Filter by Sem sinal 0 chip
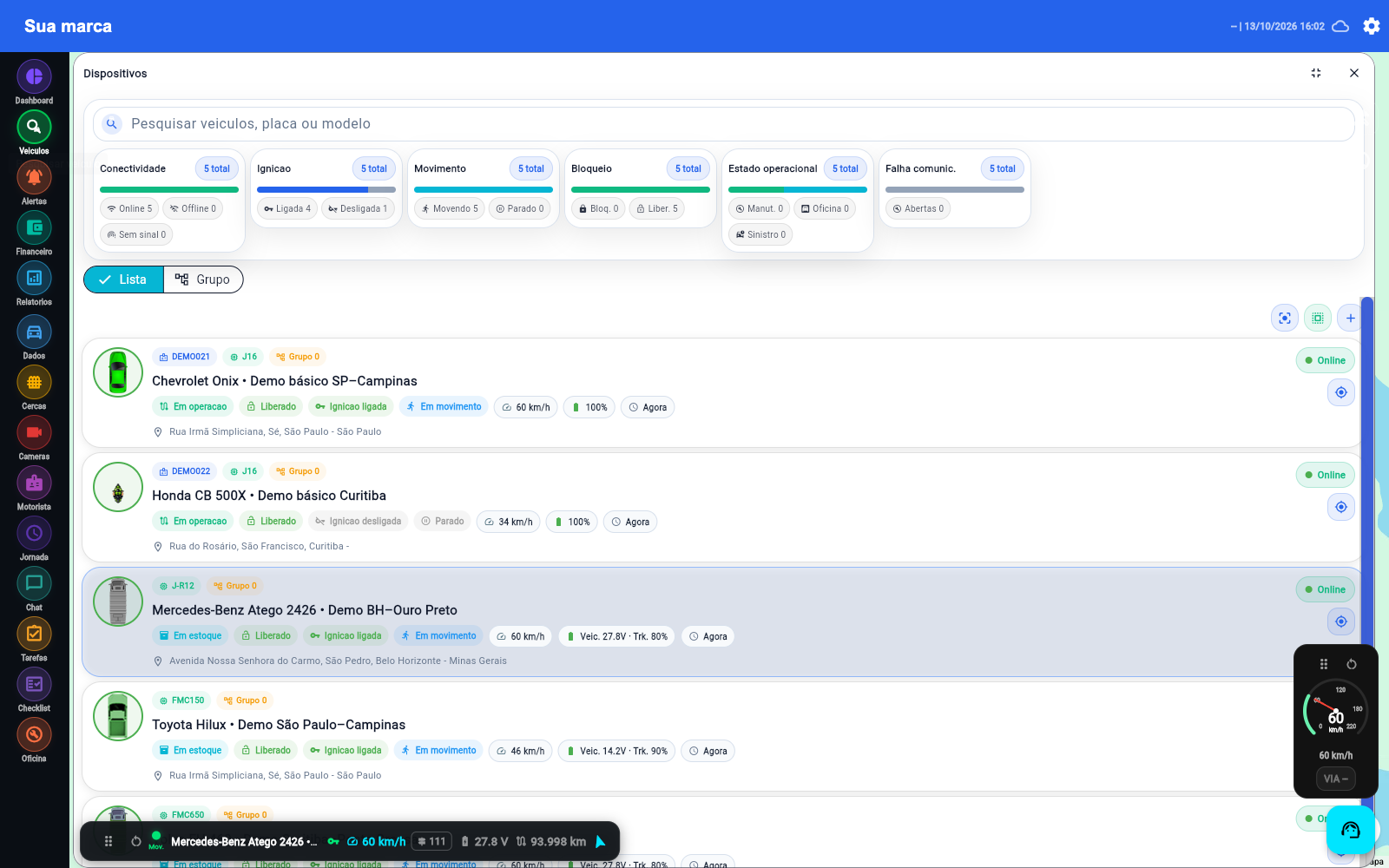The height and width of the screenshot is (868, 1389). pyautogui.click(x=136, y=234)
